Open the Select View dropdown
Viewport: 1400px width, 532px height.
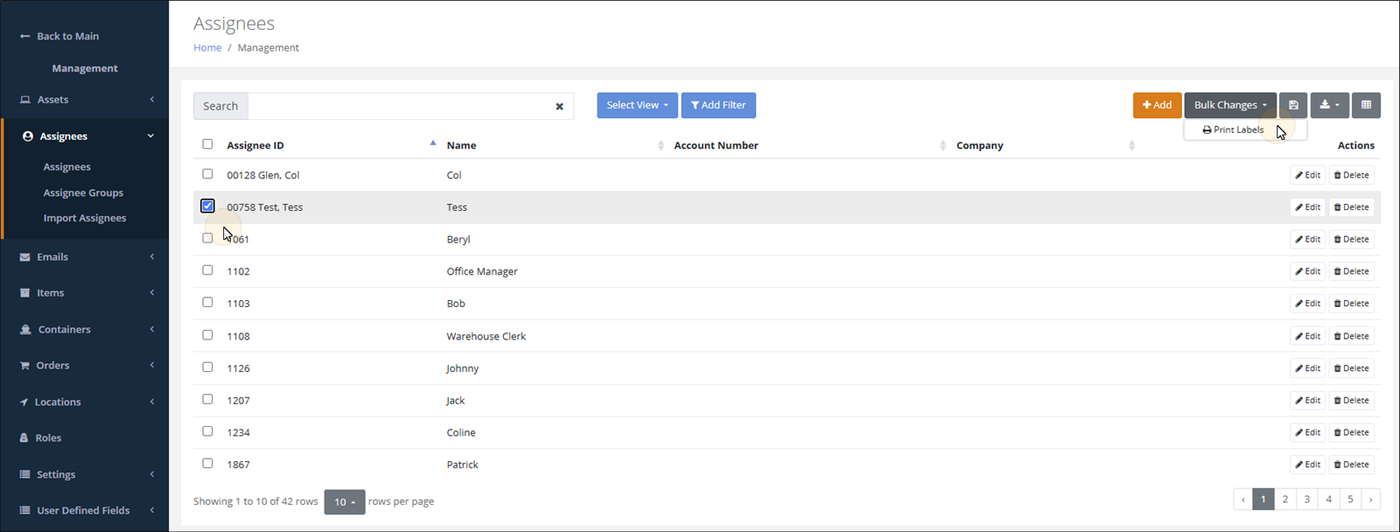[x=637, y=105]
